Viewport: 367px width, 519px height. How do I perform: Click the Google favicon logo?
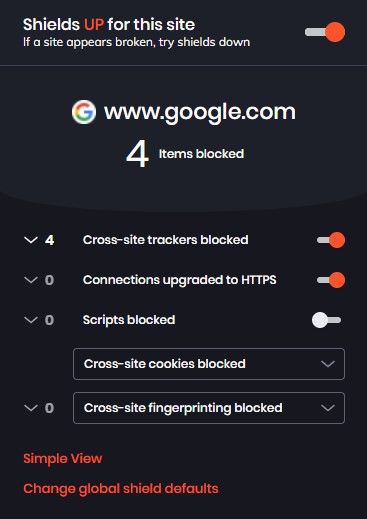[x=84, y=112]
